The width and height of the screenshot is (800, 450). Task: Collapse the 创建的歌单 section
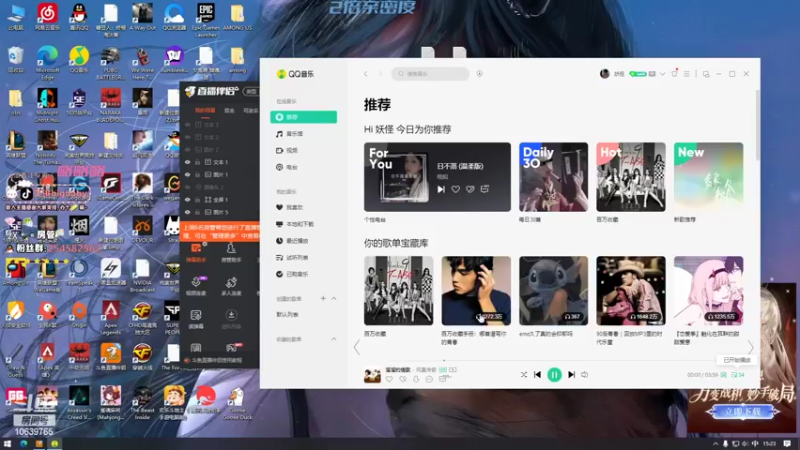tap(334, 298)
